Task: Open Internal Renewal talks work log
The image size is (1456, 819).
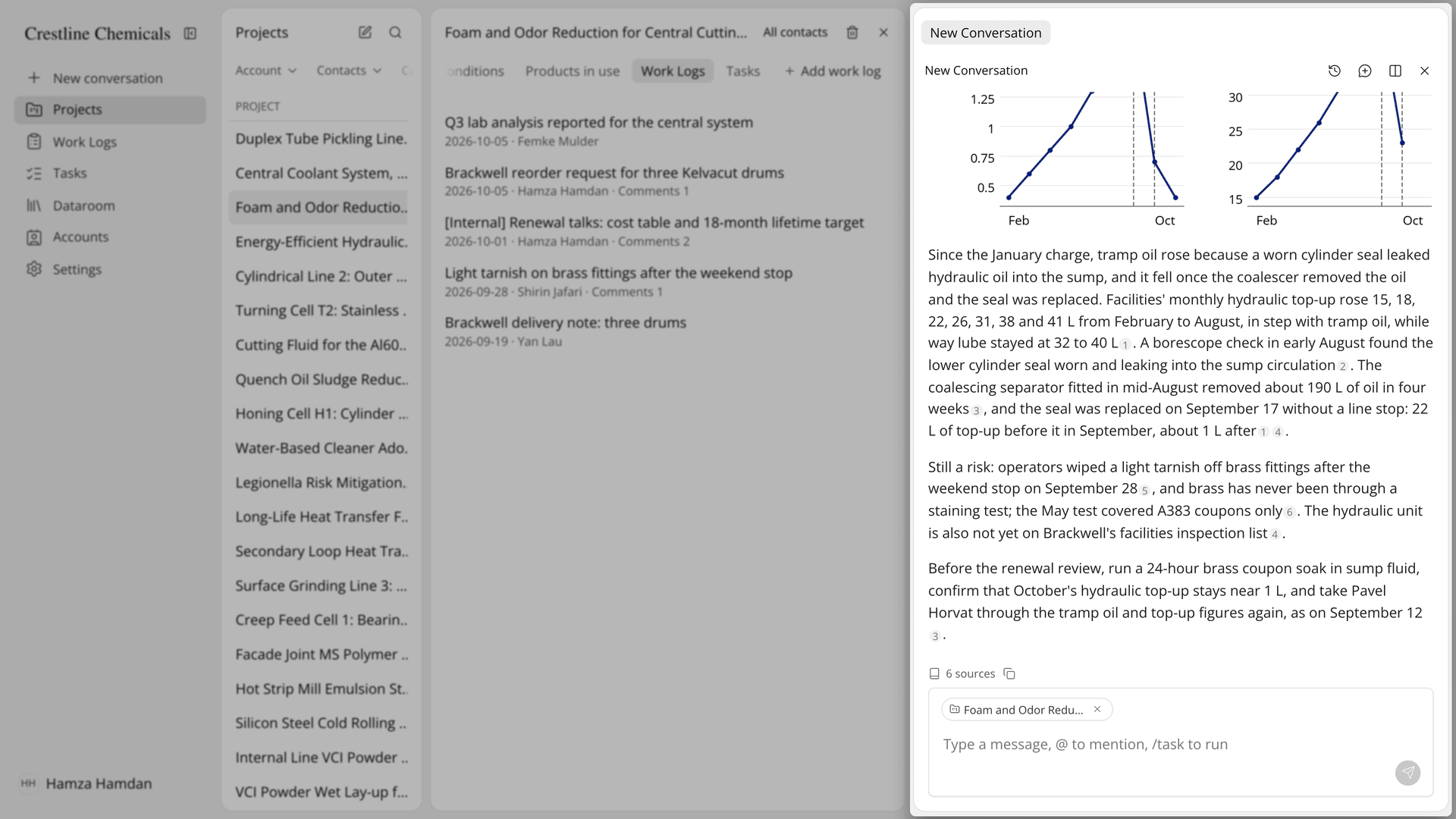Action: pos(667,231)
